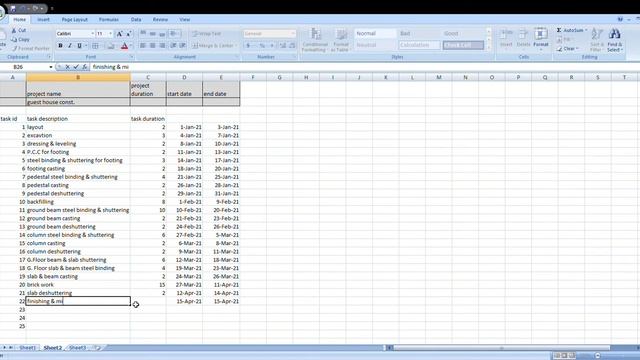Center text horizontally
Viewport: 640px width, 360px height.
153,46
